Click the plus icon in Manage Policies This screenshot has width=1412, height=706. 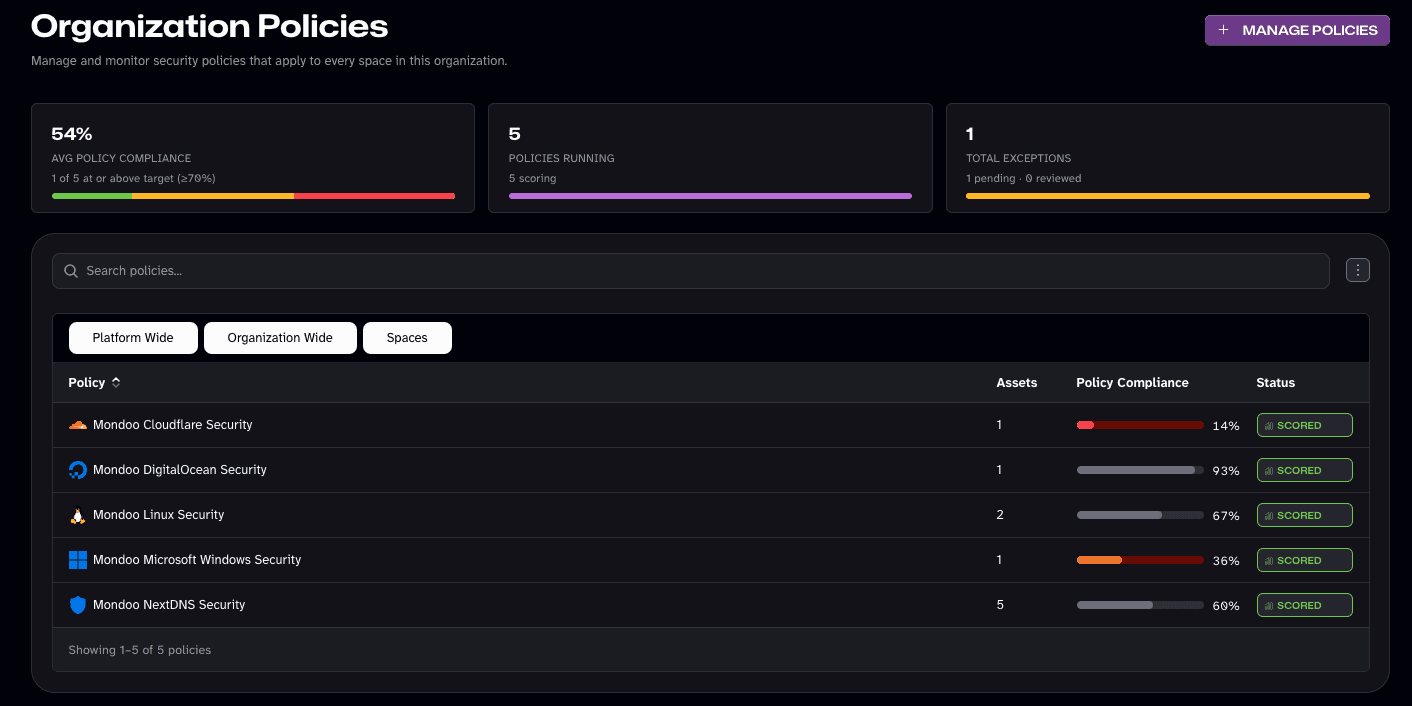1223,30
